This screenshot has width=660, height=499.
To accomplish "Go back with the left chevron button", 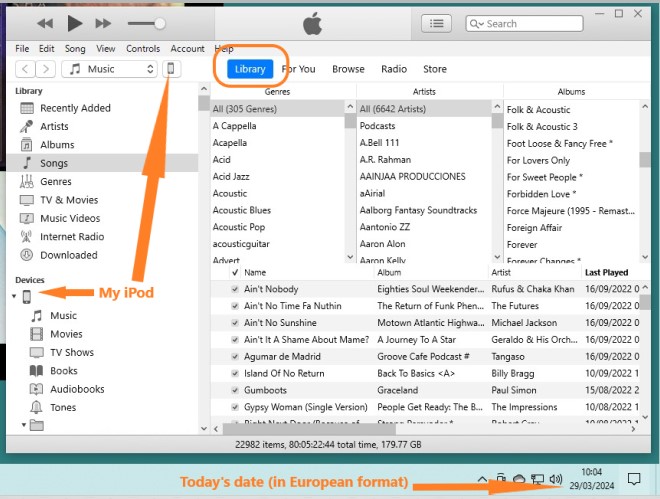I will click(25, 69).
